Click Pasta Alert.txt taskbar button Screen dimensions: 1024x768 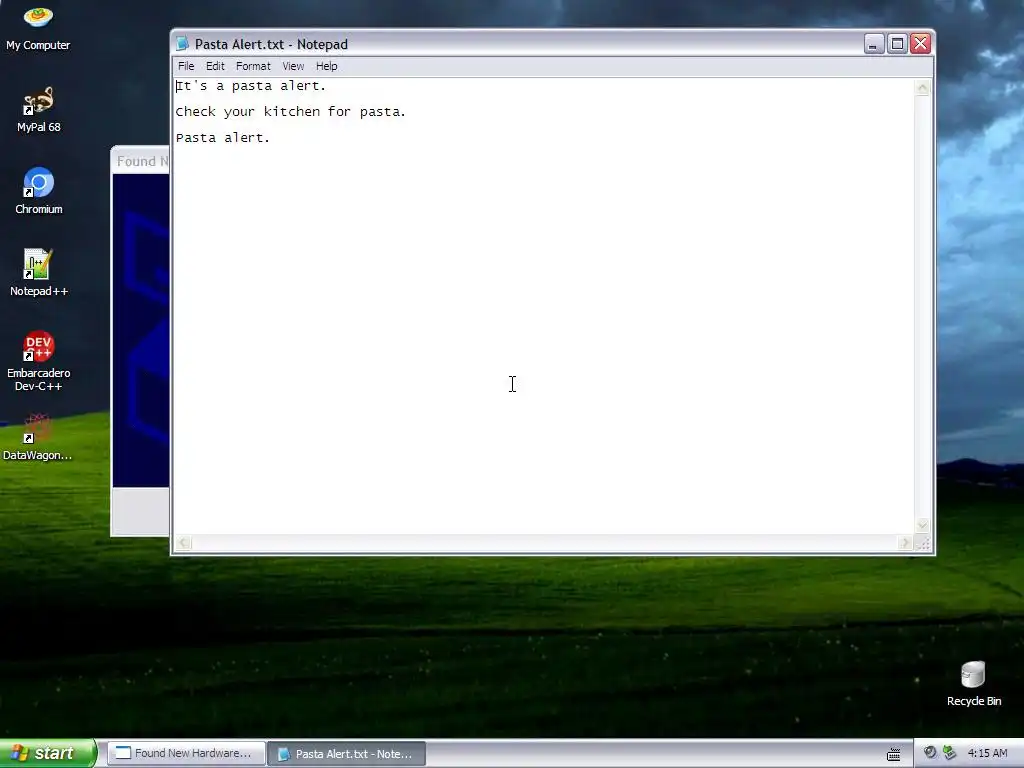tap(347, 754)
